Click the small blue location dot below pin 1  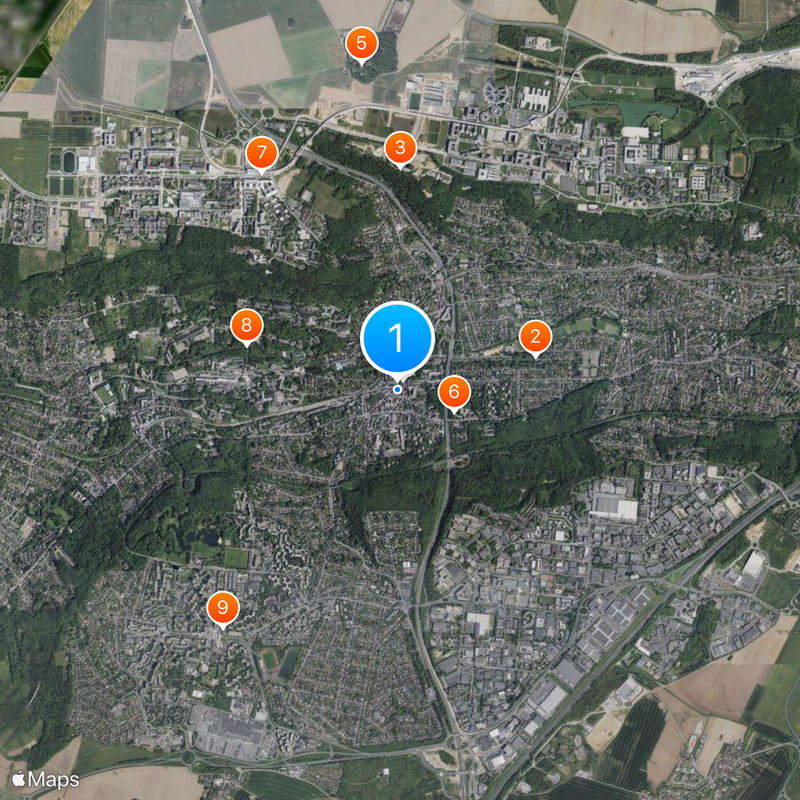tap(397, 390)
